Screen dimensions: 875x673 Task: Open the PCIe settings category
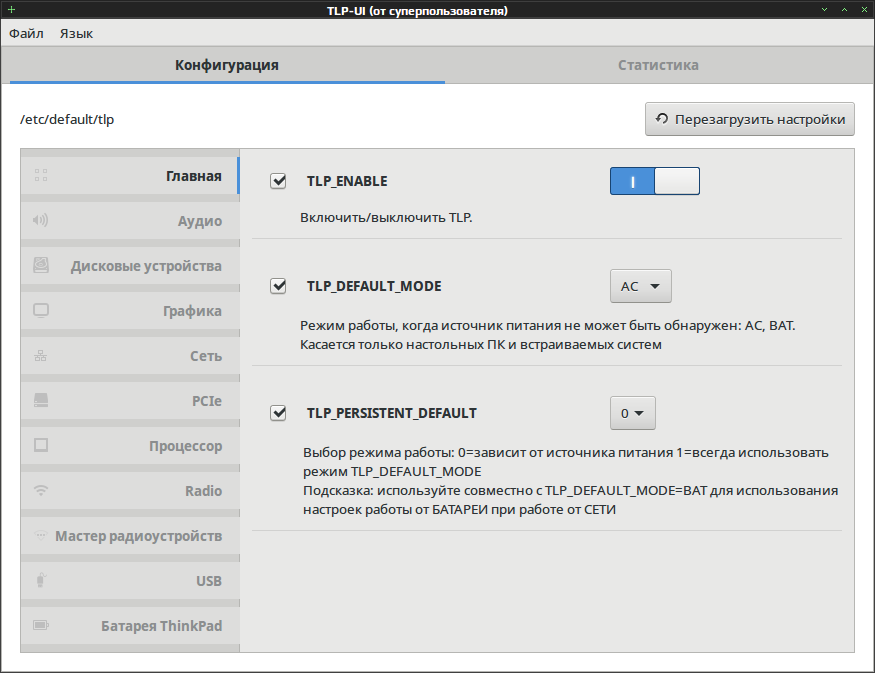pos(130,401)
